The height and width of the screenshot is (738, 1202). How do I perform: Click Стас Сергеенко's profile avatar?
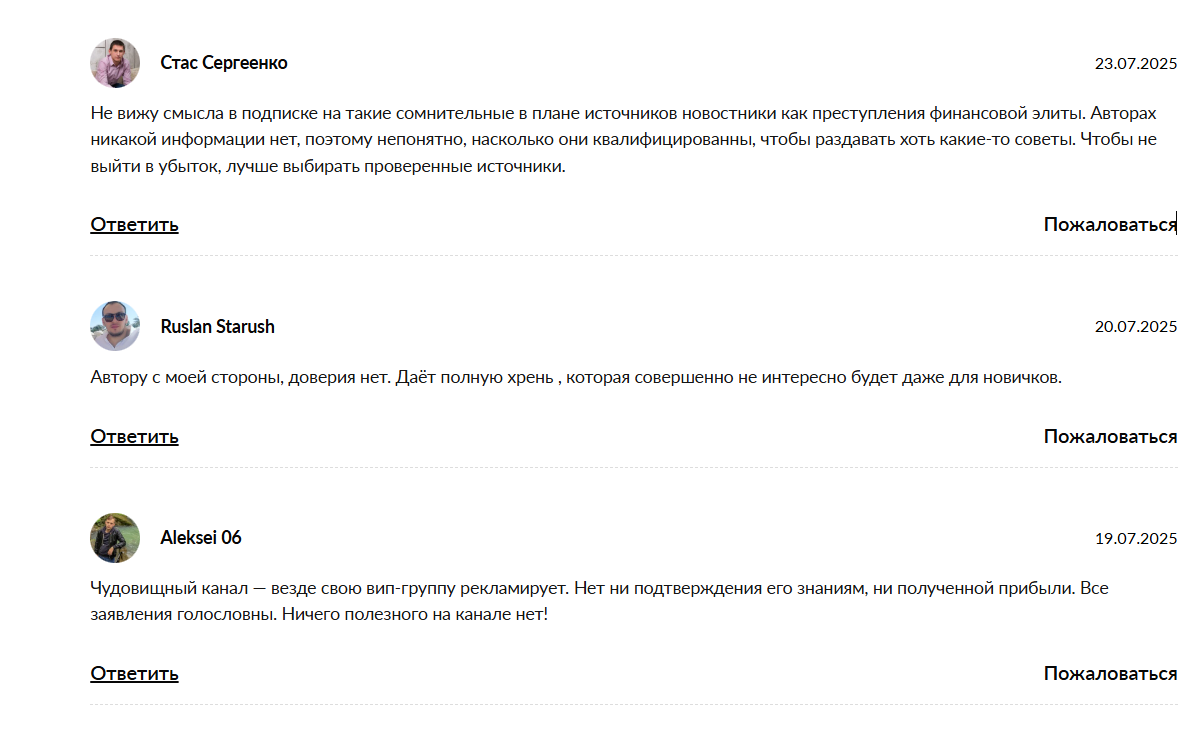[x=115, y=63]
